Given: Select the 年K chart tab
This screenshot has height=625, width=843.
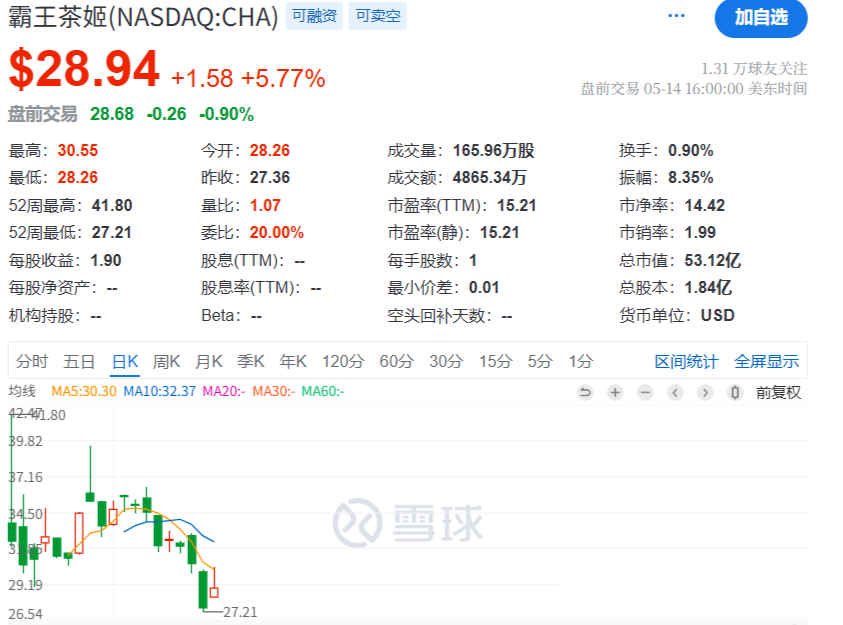Looking at the screenshot, I should point(293,361).
